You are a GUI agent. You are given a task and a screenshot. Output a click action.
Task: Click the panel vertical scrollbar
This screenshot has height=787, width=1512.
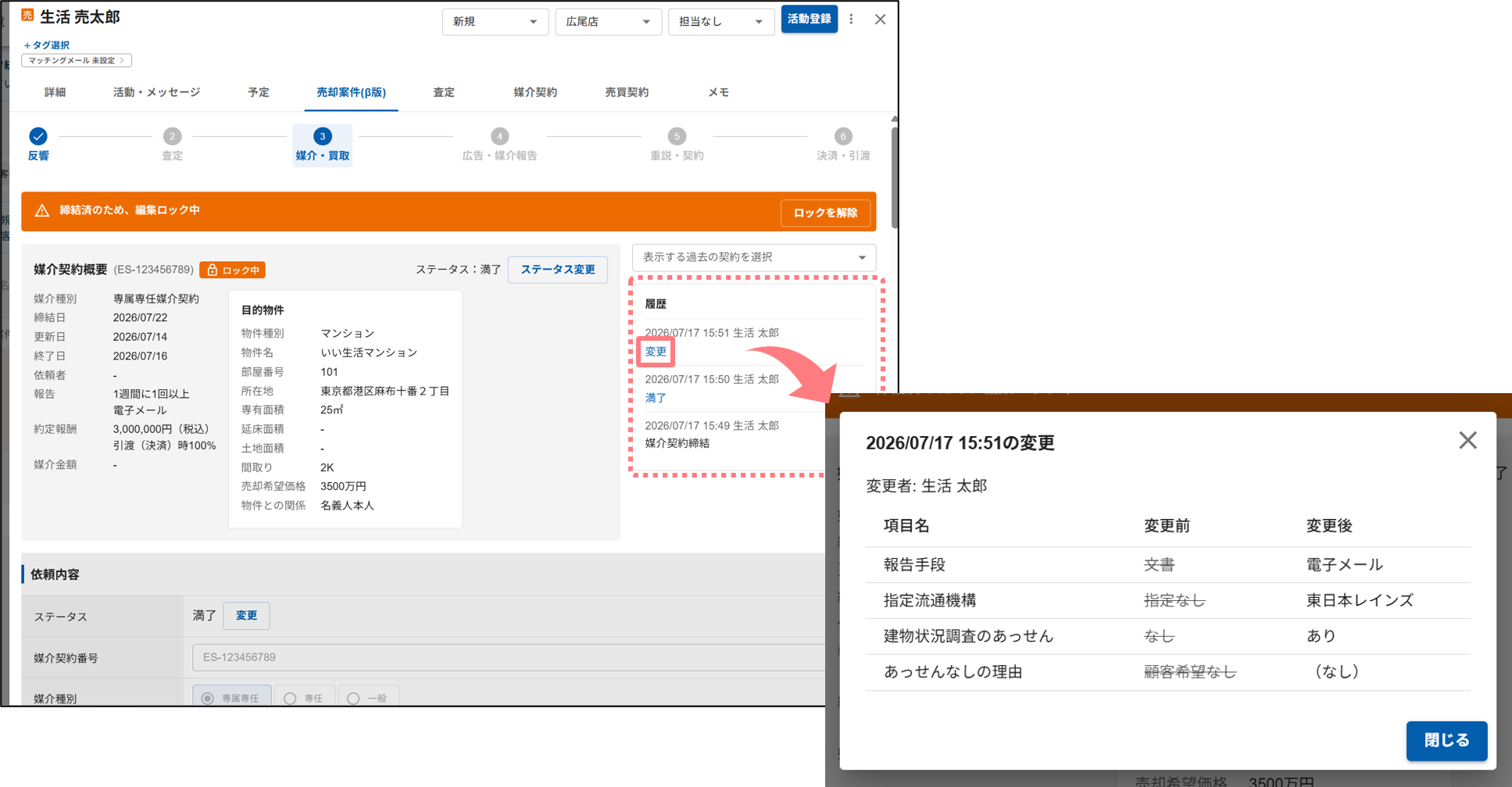[895, 177]
